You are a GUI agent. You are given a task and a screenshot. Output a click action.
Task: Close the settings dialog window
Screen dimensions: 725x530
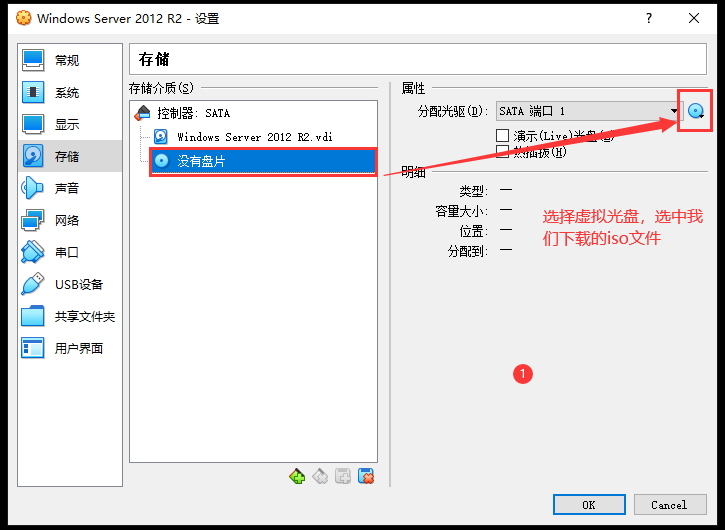click(694, 18)
